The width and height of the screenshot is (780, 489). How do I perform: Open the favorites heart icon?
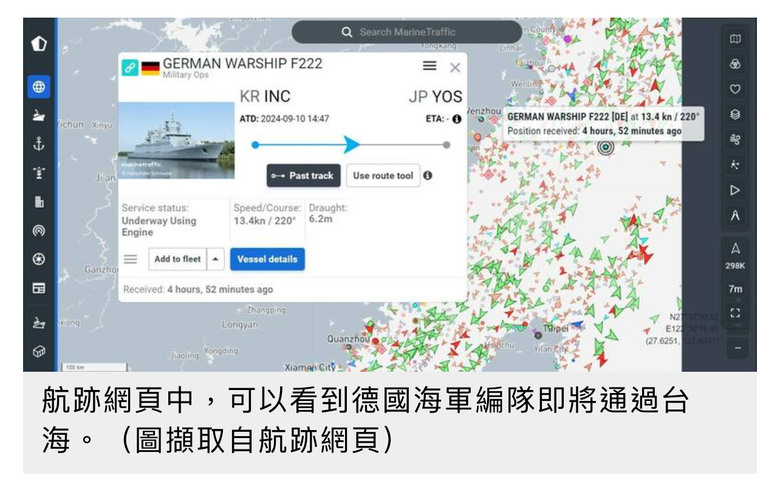click(x=735, y=89)
